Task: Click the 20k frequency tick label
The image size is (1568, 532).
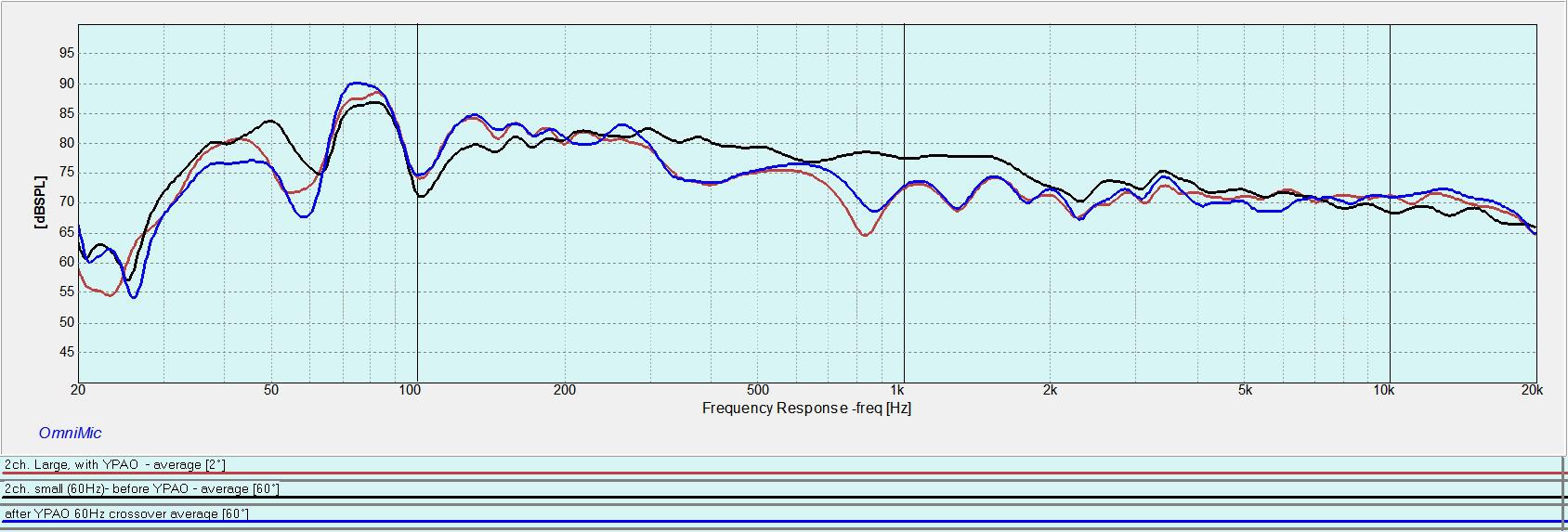Action: click(1532, 390)
